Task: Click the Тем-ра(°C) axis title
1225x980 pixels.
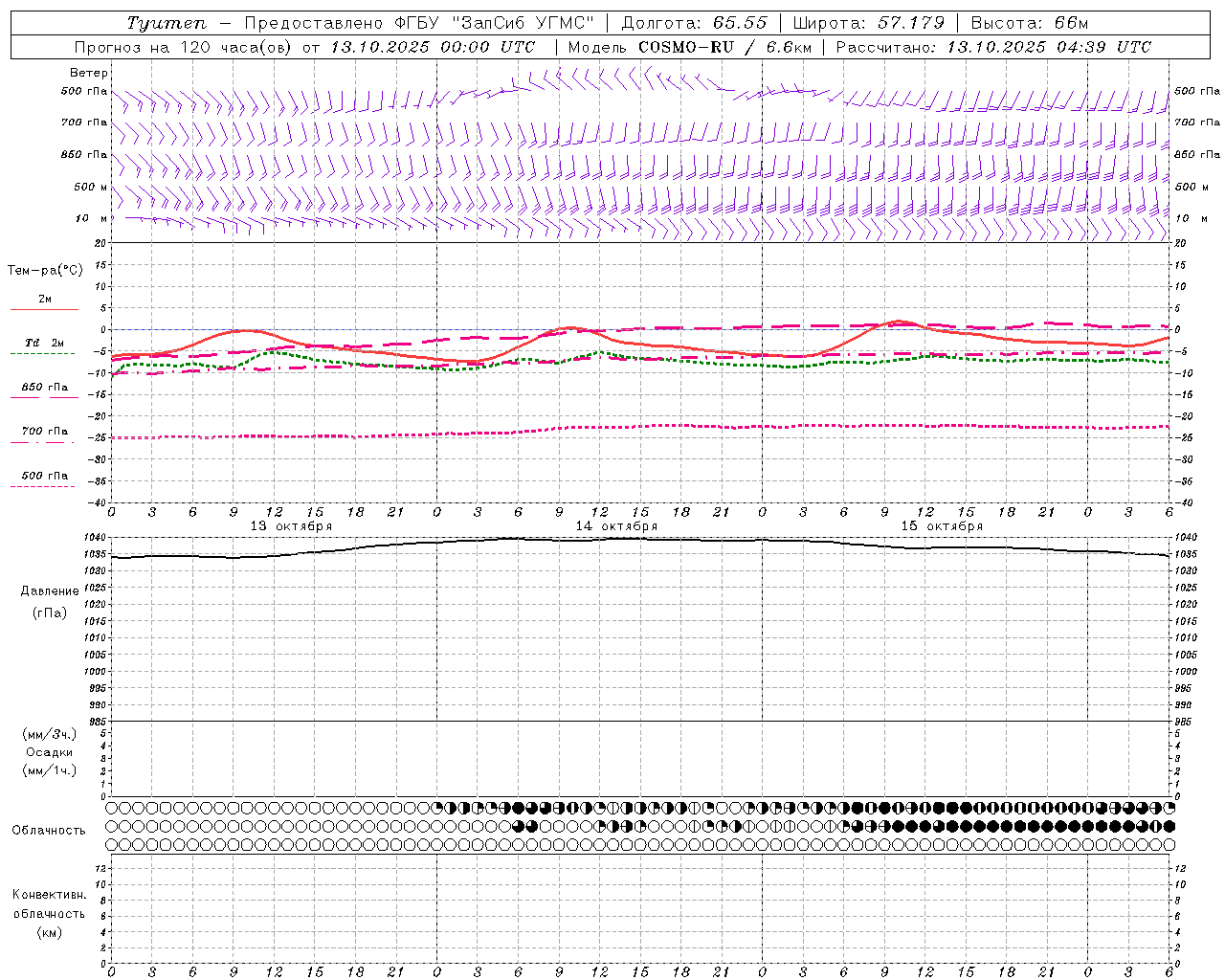Action: [x=45, y=271]
